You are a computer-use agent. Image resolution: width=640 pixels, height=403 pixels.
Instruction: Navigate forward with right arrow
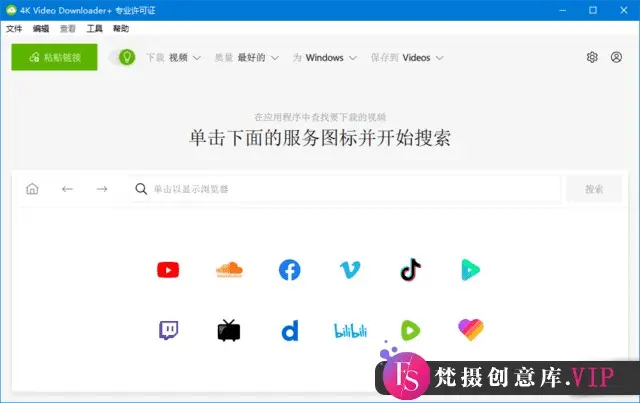point(102,189)
